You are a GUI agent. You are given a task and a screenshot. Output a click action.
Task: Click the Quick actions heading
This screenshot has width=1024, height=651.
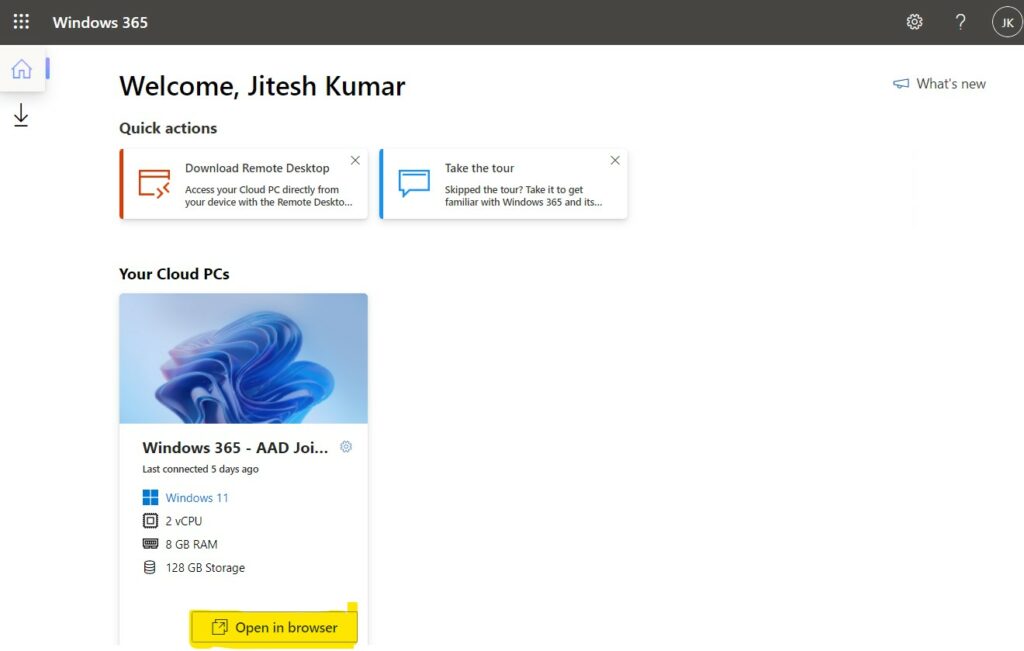pyautogui.click(x=168, y=128)
